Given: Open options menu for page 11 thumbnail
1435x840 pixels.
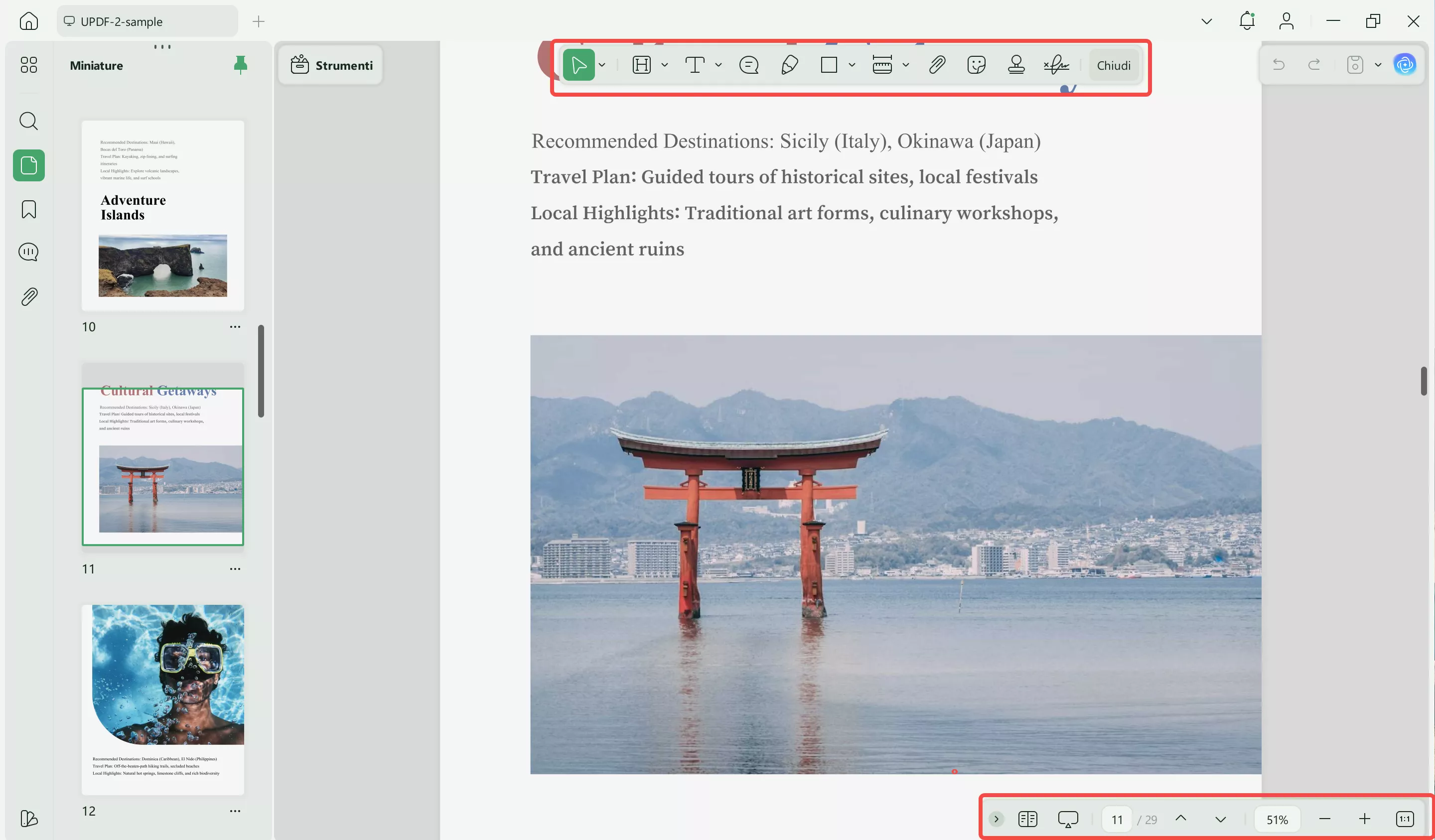Looking at the screenshot, I should (x=235, y=568).
